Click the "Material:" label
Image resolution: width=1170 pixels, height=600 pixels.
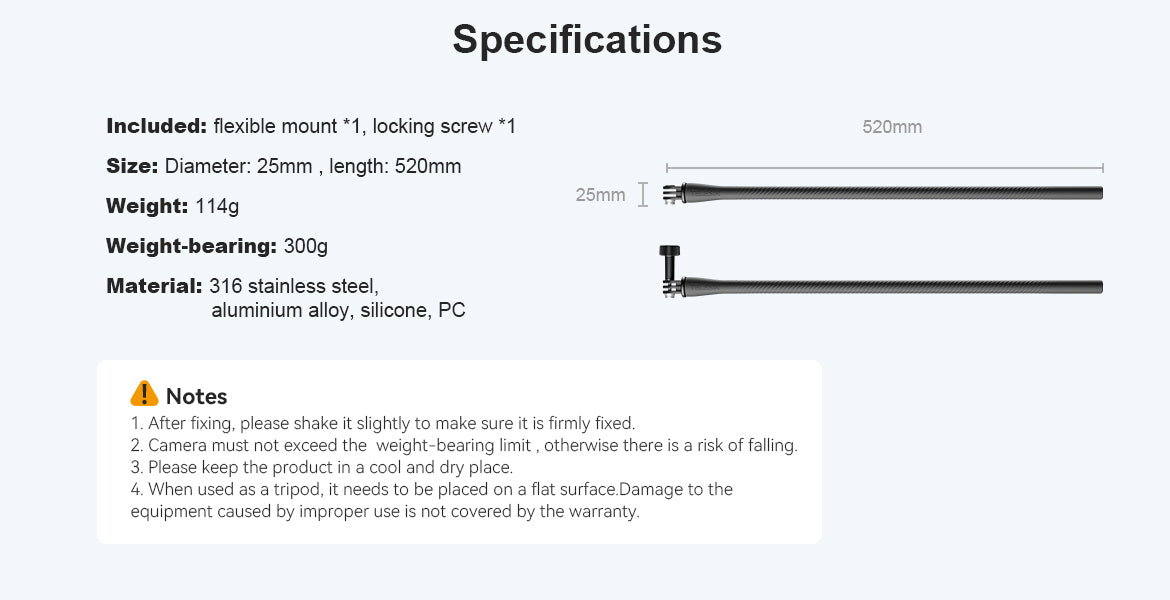[154, 286]
